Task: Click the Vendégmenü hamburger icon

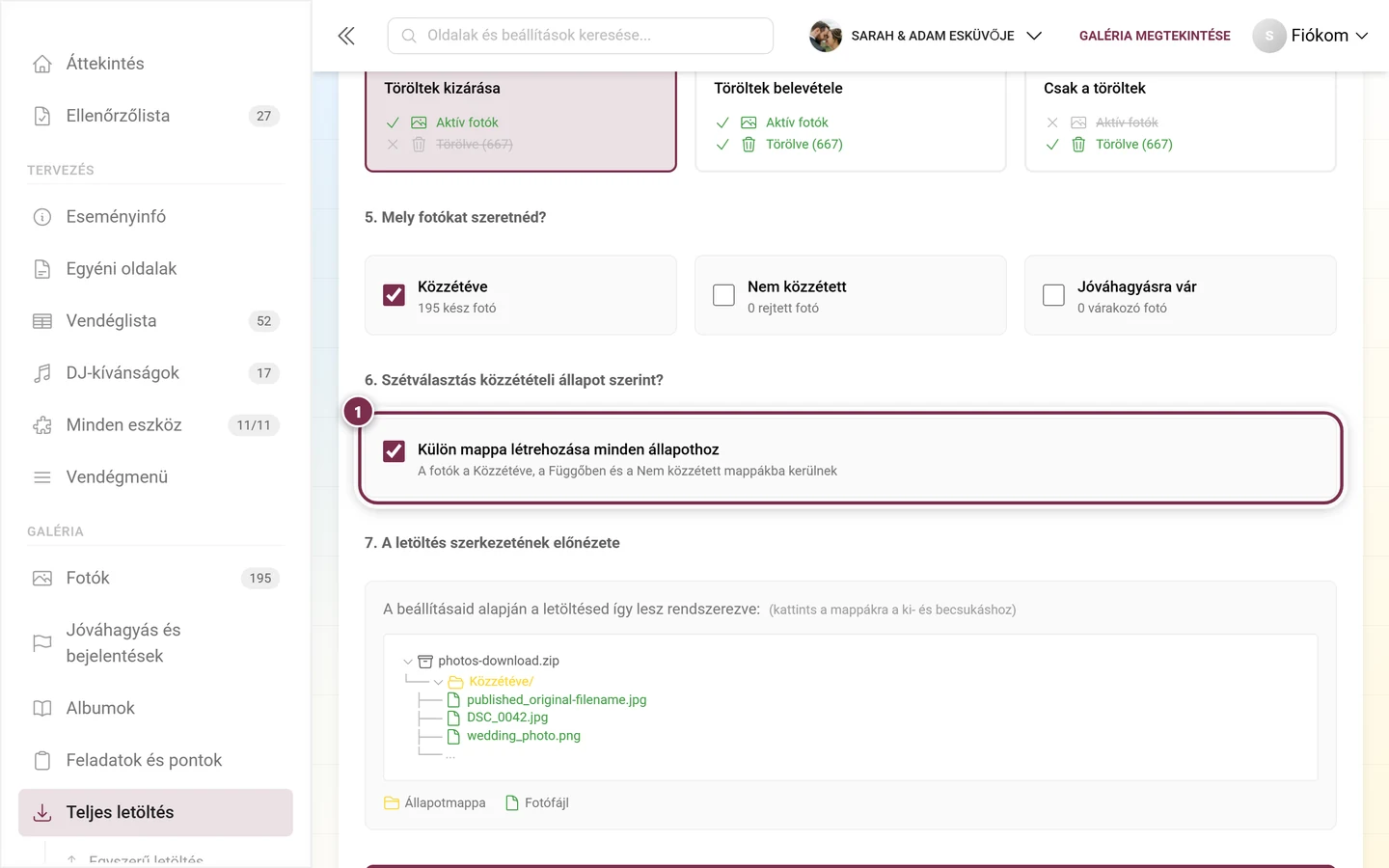Action: [42, 477]
